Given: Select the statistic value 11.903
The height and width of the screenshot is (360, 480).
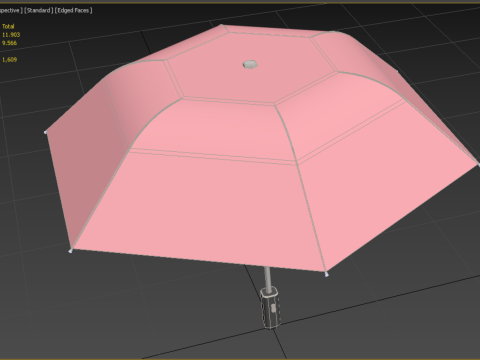Looking at the screenshot, I should 11,35.
